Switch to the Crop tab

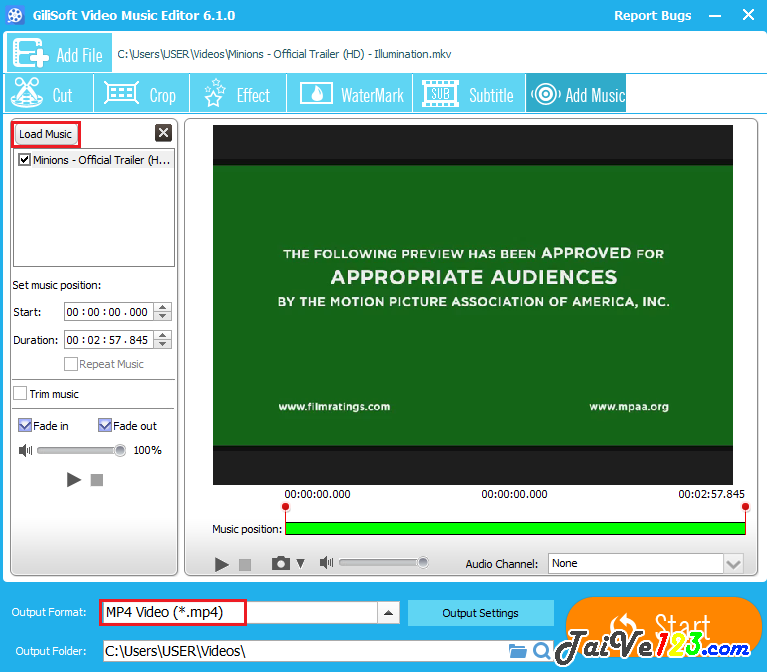pos(141,93)
